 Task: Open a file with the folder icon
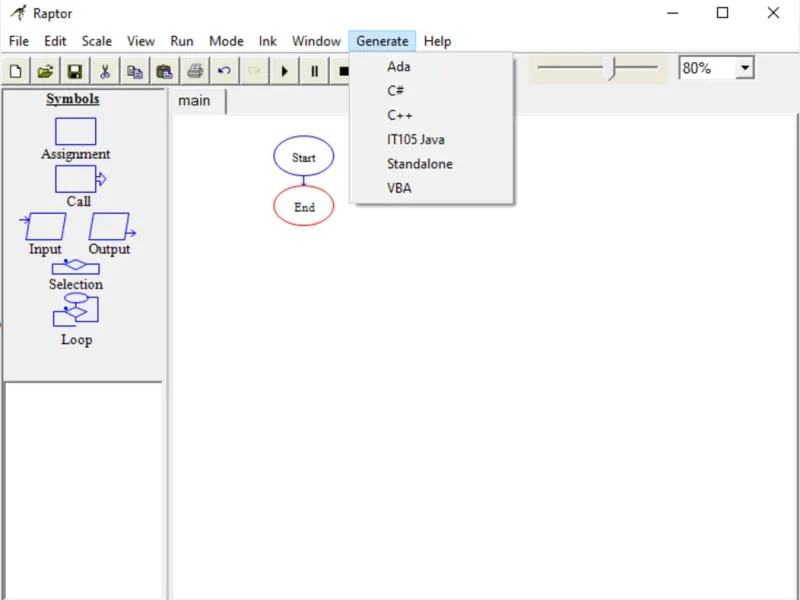coord(45,71)
